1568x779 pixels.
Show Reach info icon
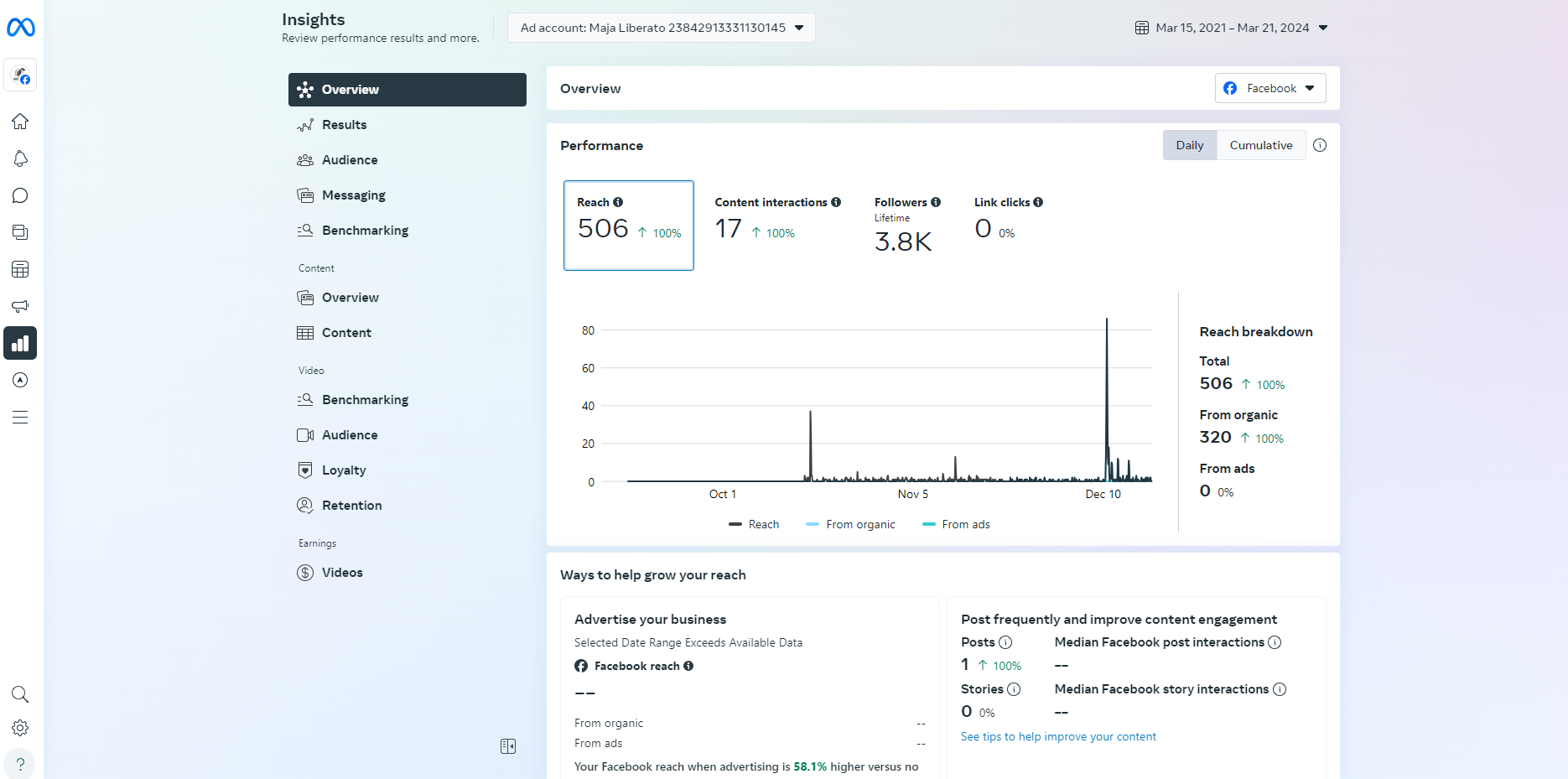tap(618, 202)
